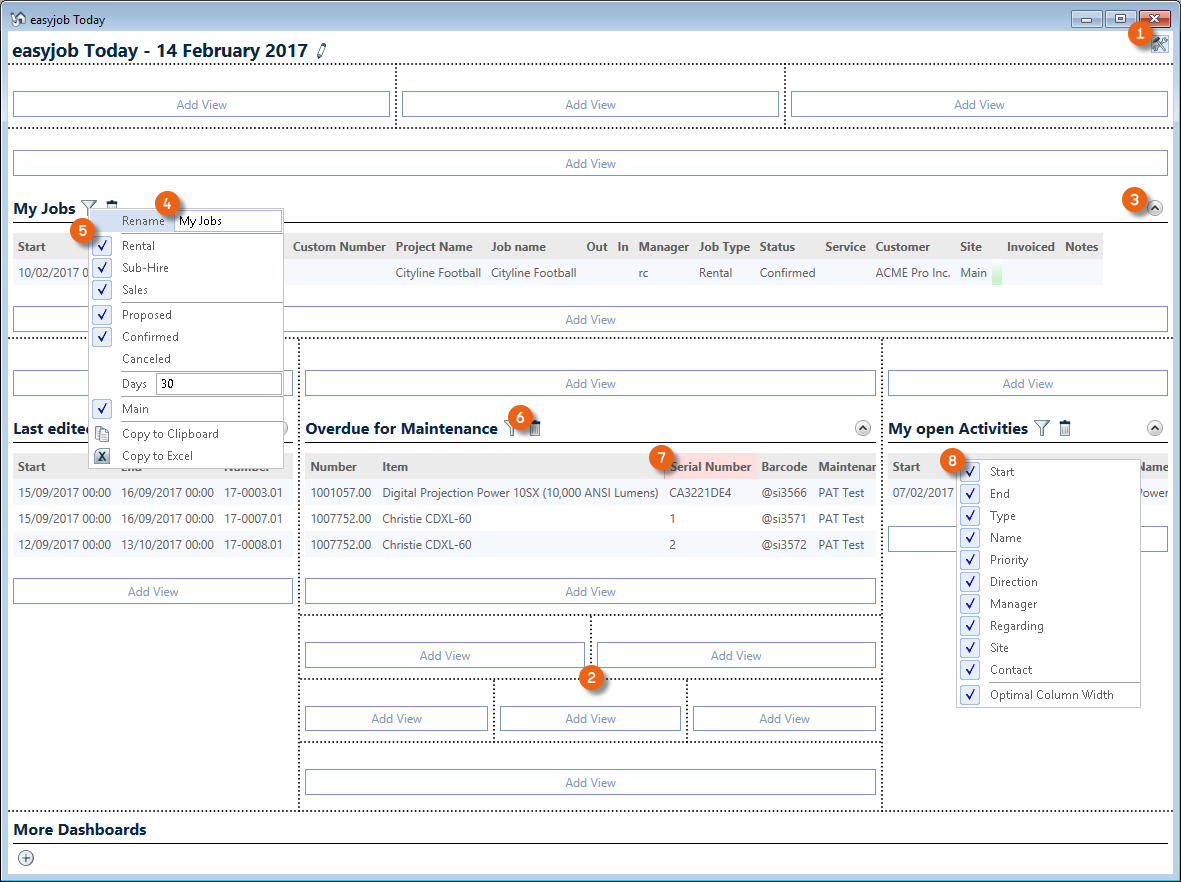Open the dashboard design tools icon
Screen dimensions: 1181x882
[x=1159, y=44]
